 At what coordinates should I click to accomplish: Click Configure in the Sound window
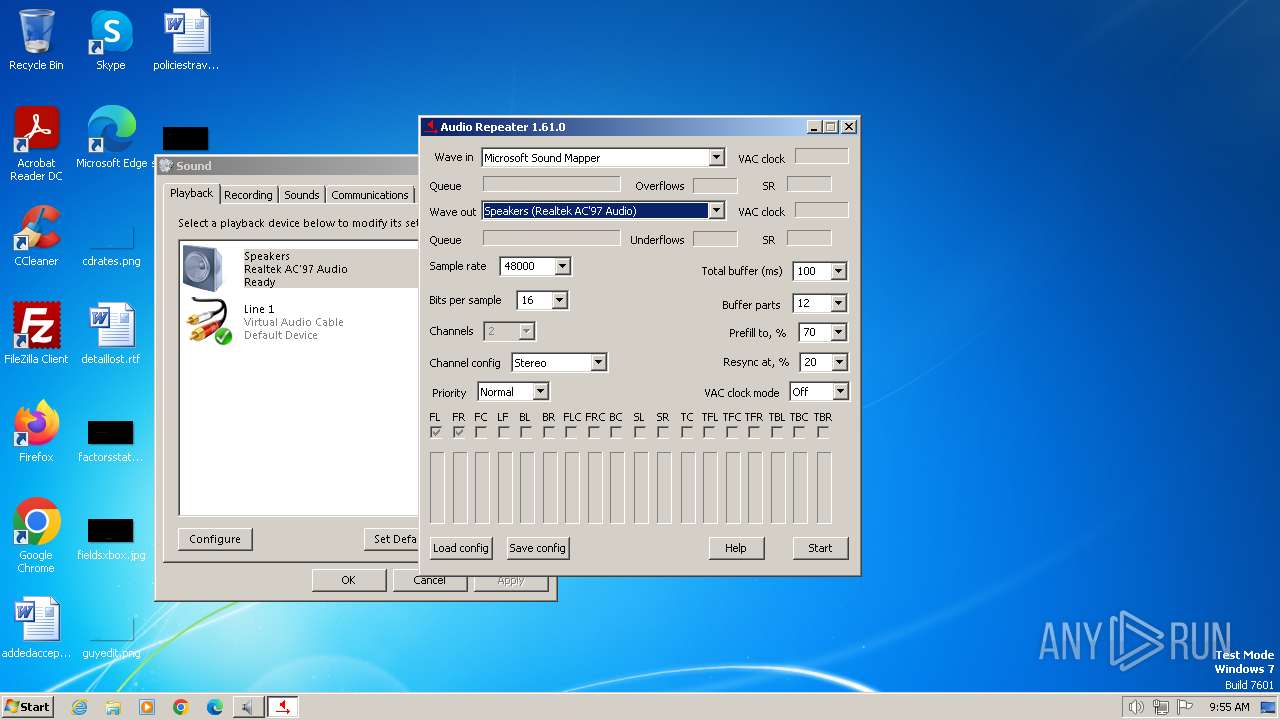215,539
